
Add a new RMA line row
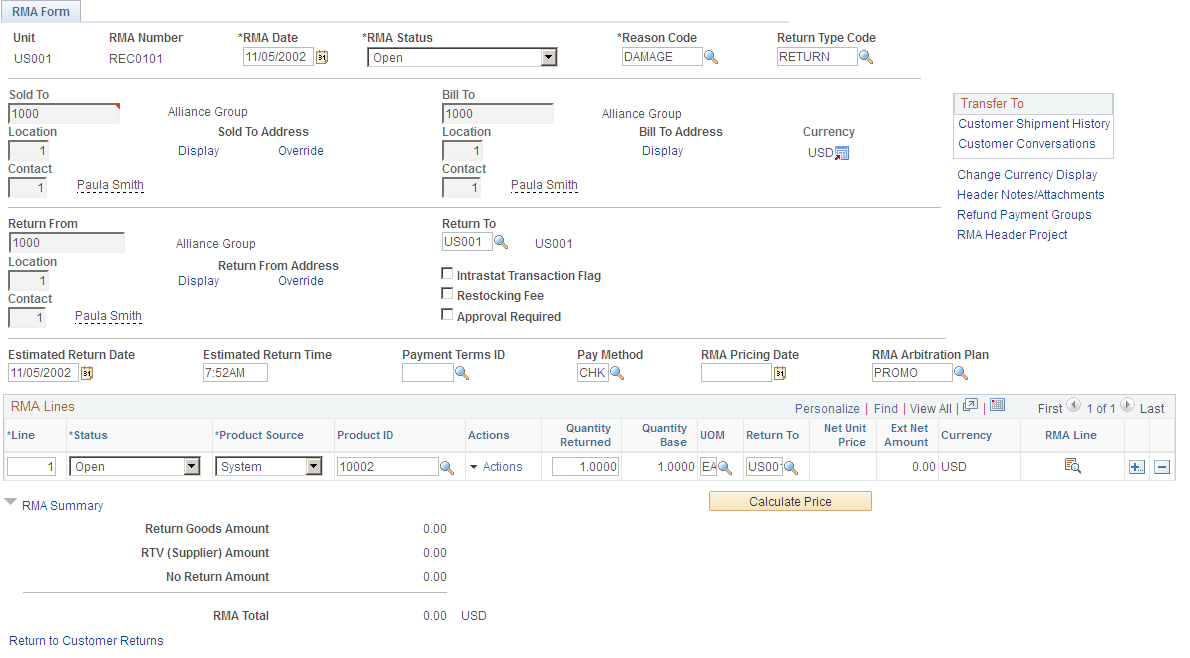pyautogui.click(x=1136, y=468)
